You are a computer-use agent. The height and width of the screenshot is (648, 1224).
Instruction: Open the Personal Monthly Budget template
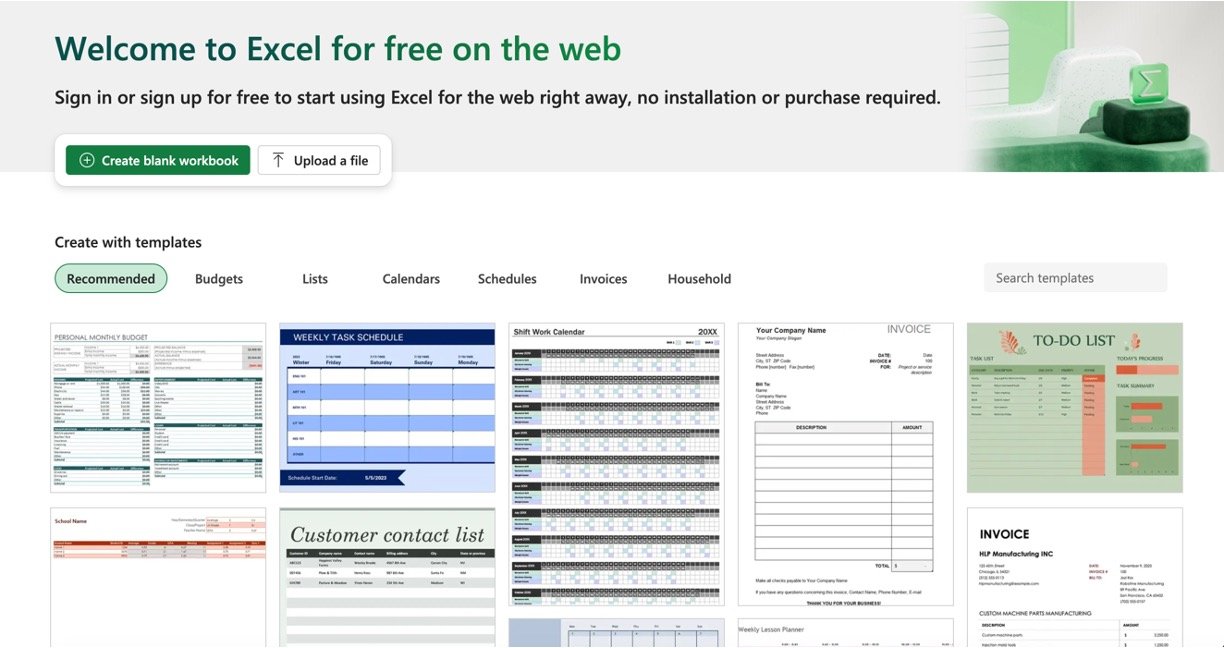tap(158, 407)
